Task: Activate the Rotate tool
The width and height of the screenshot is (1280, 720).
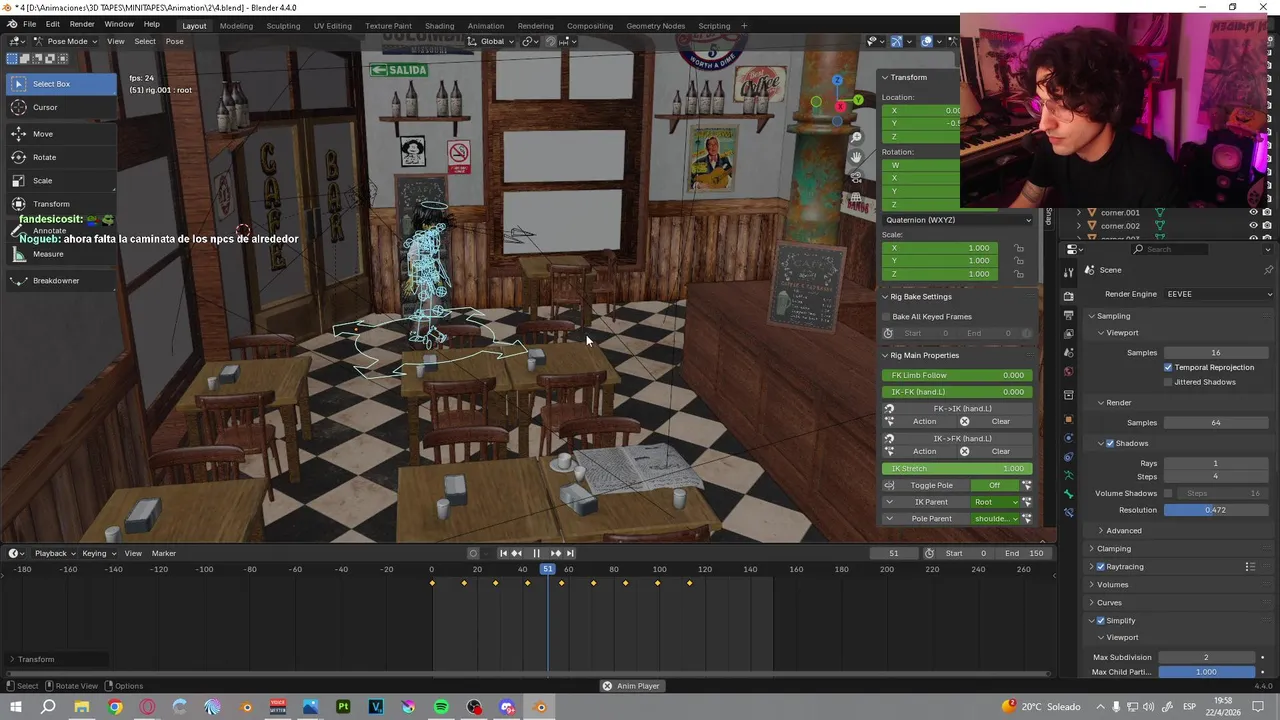Action: point(60,157)
